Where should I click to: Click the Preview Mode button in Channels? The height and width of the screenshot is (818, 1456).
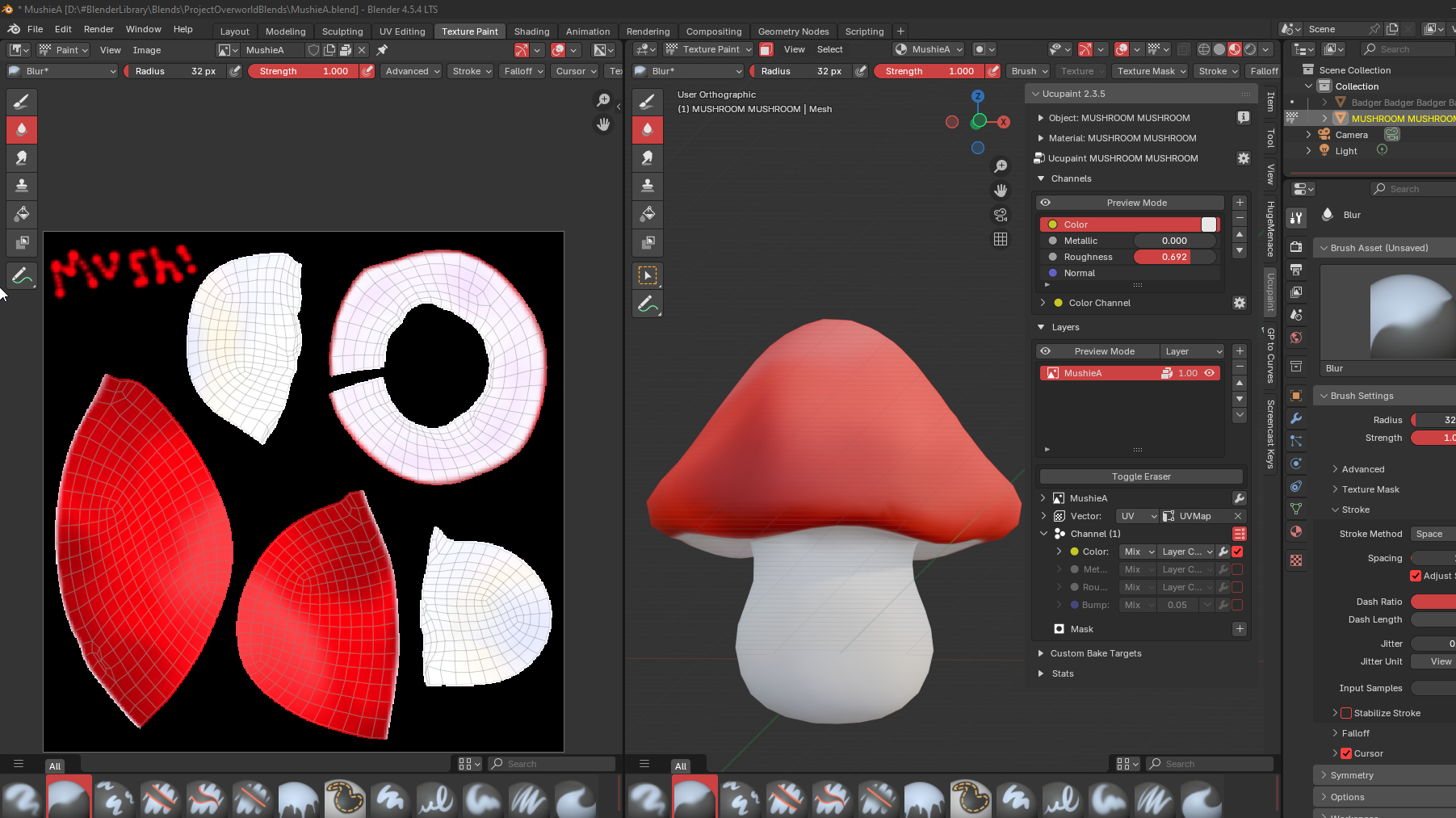point(1136,203)
